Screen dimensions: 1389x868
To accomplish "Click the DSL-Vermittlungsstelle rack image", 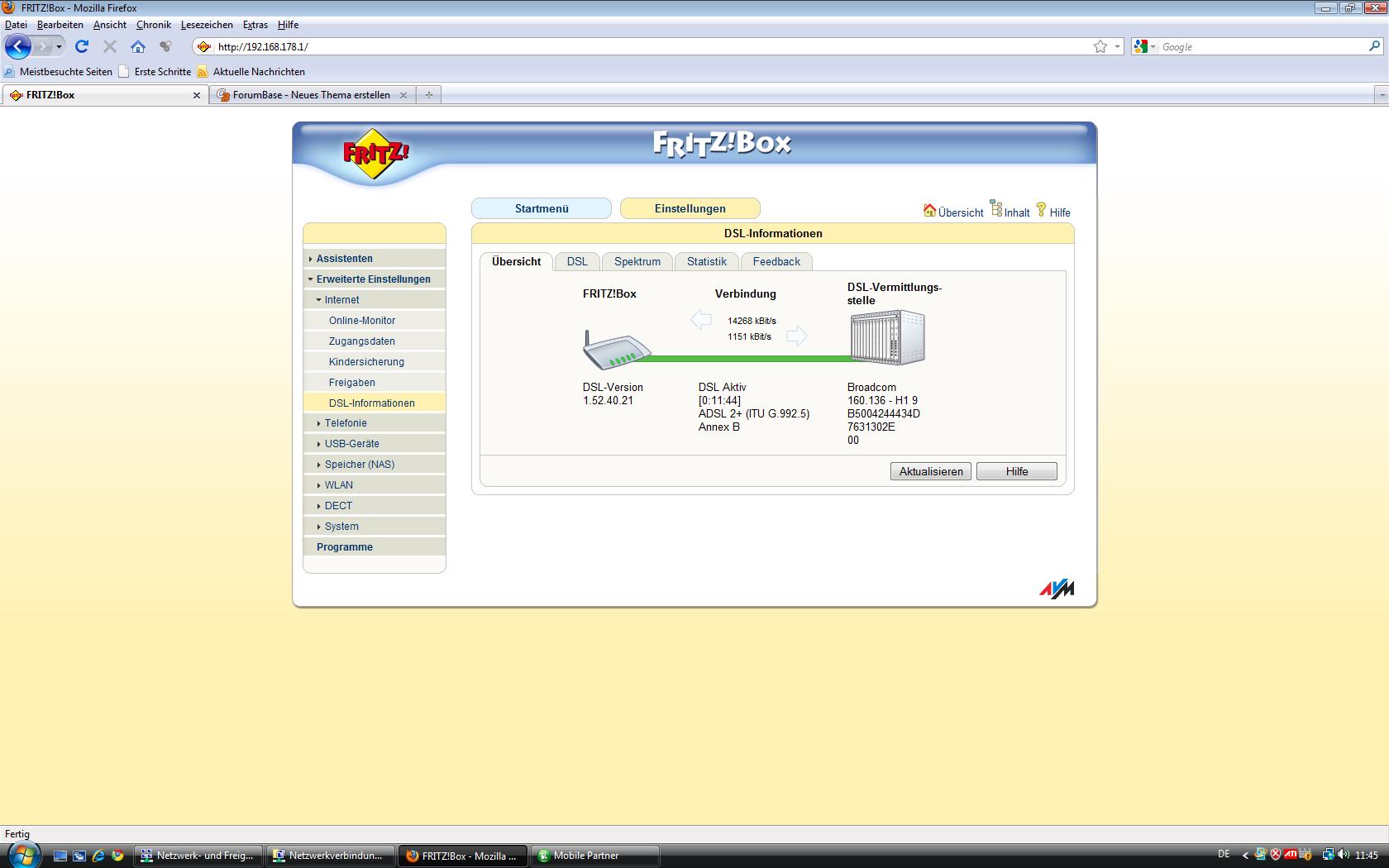I will (888, 337).
